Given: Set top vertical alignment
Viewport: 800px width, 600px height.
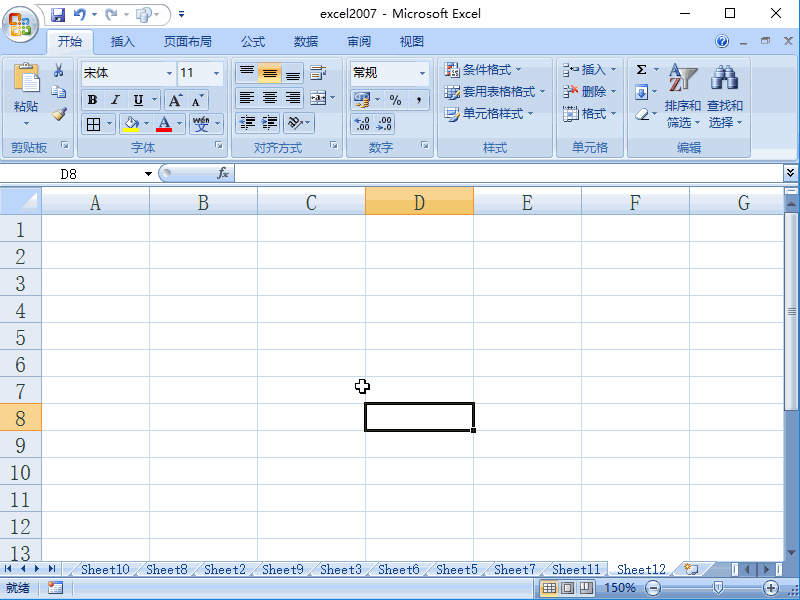Looking at the screenshot, I should click(x=247, y=73).
